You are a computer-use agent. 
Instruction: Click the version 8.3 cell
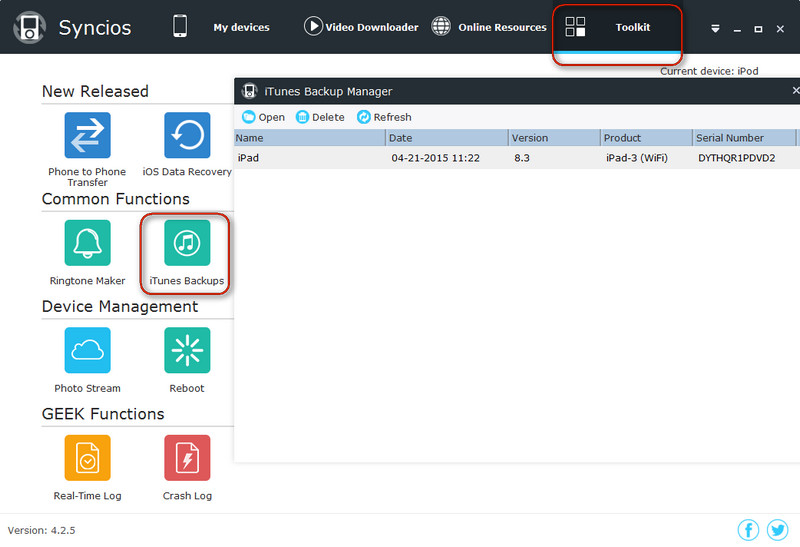coord(522,158)
